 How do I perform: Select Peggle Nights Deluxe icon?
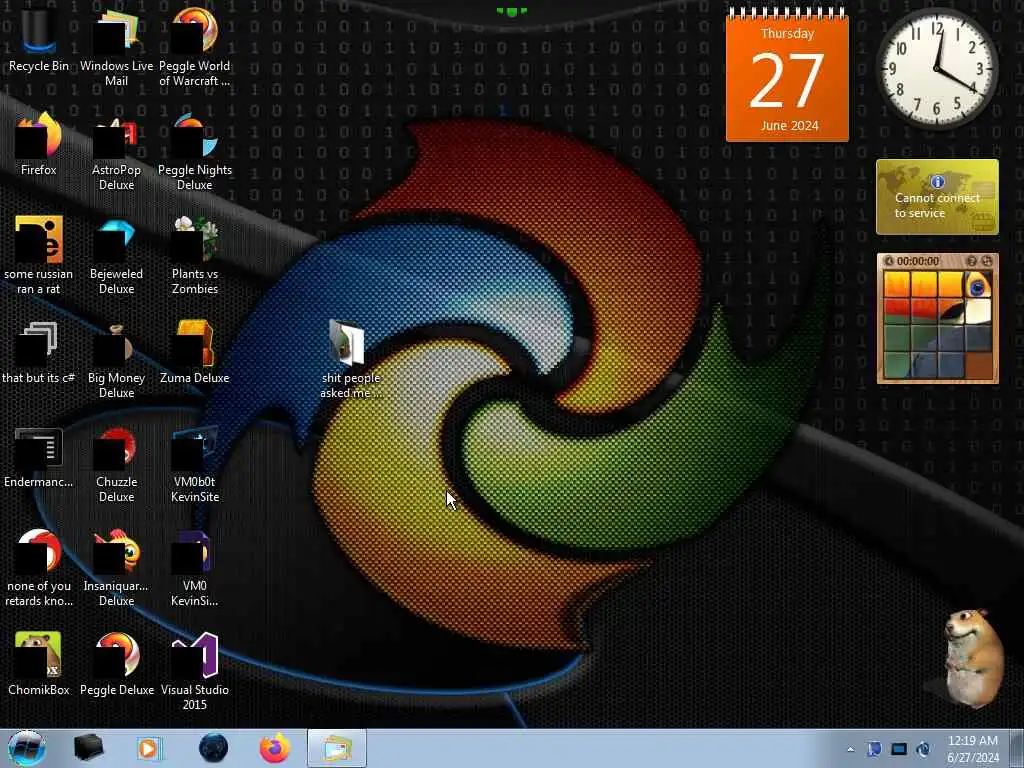click(195, 152)
